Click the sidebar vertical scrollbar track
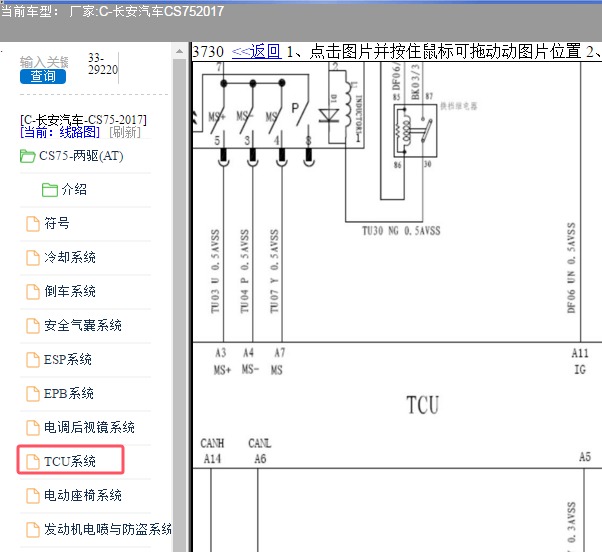 click(179, 305)
